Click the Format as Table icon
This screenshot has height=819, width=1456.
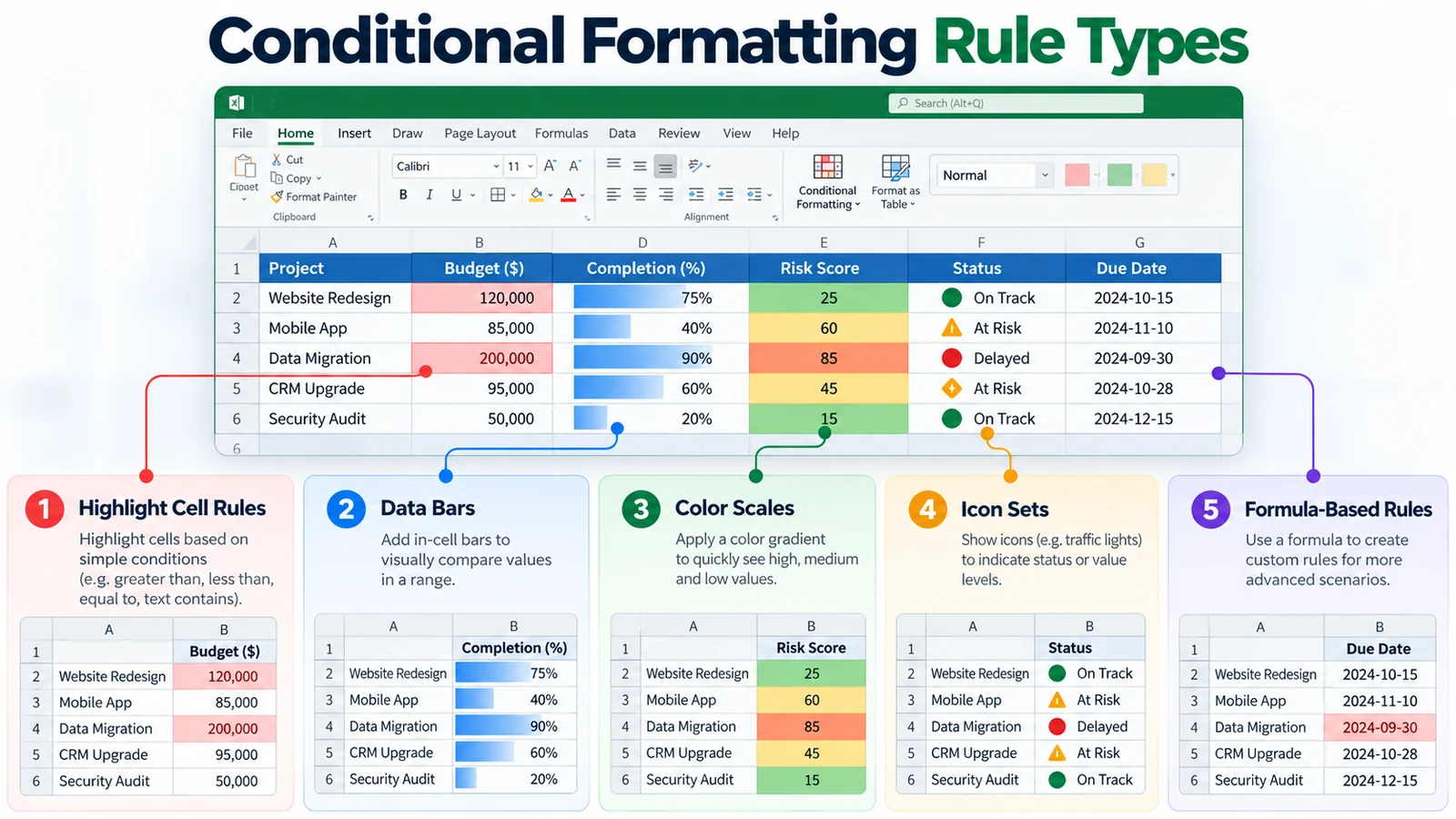point(895,167)
